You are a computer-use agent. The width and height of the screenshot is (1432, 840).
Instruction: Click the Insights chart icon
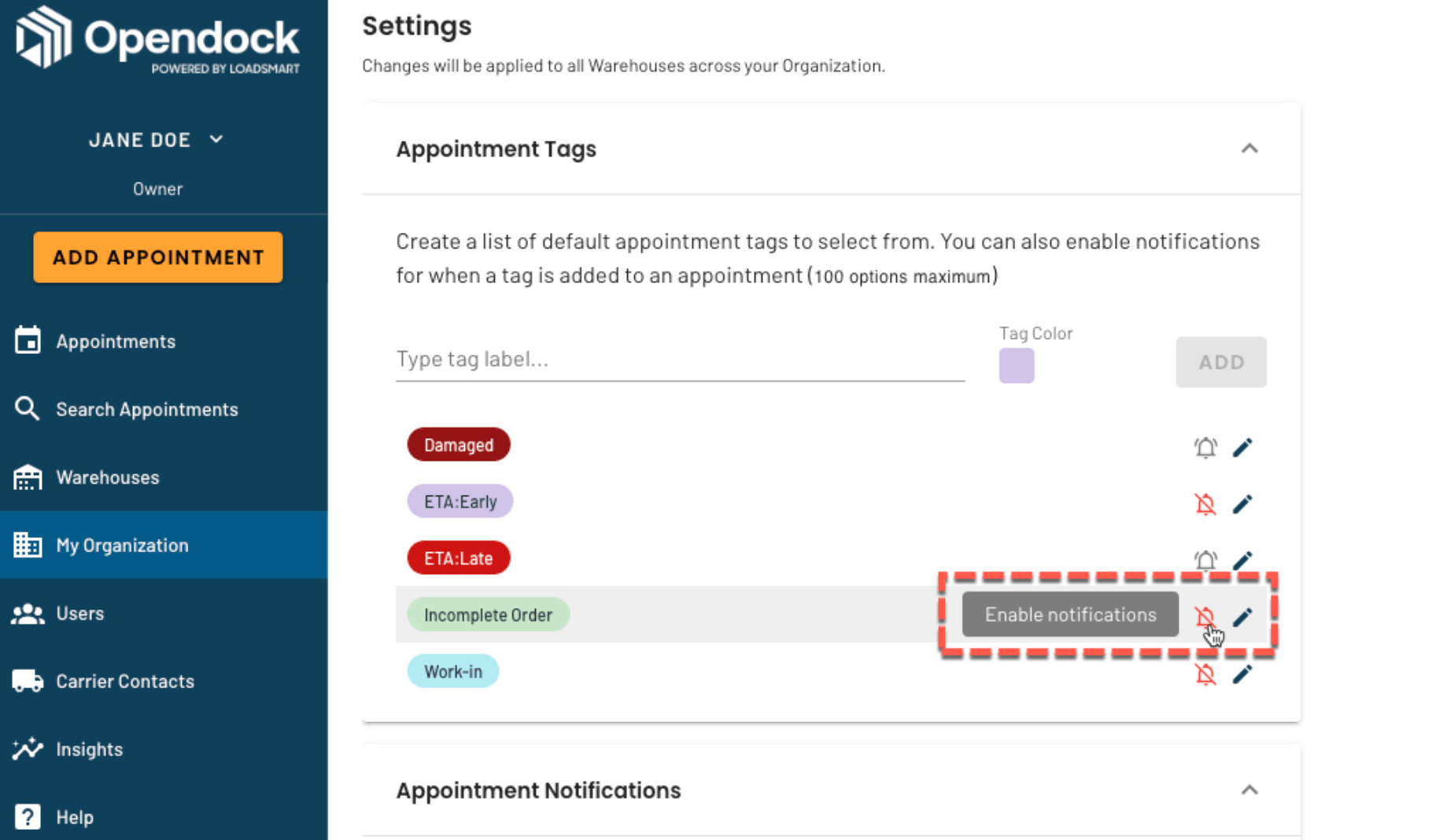(x=28, y=749)
